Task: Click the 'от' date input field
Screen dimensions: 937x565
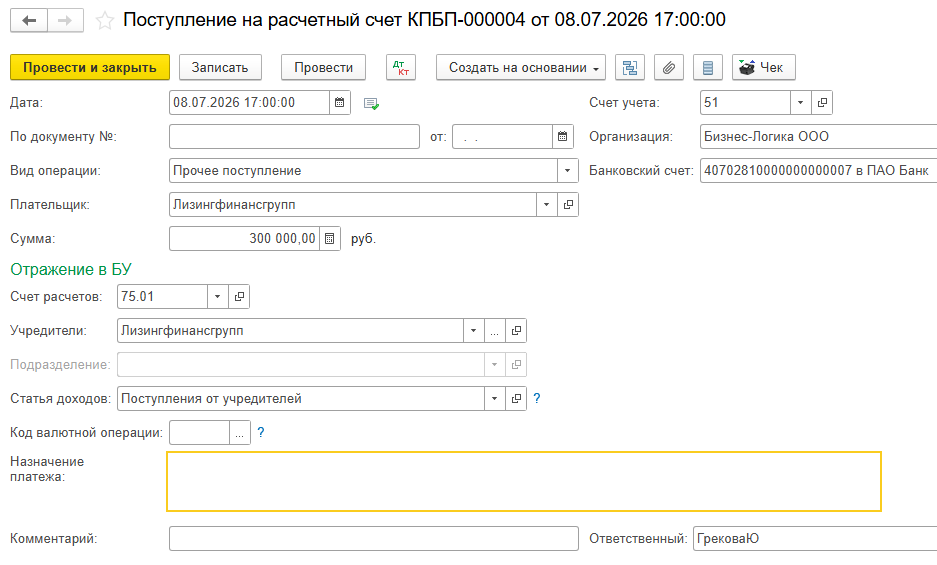Action: click(502, 137)
